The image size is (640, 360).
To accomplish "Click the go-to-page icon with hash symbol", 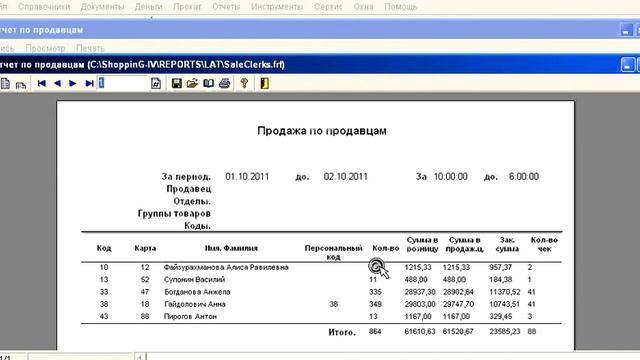I will (156, 84).
